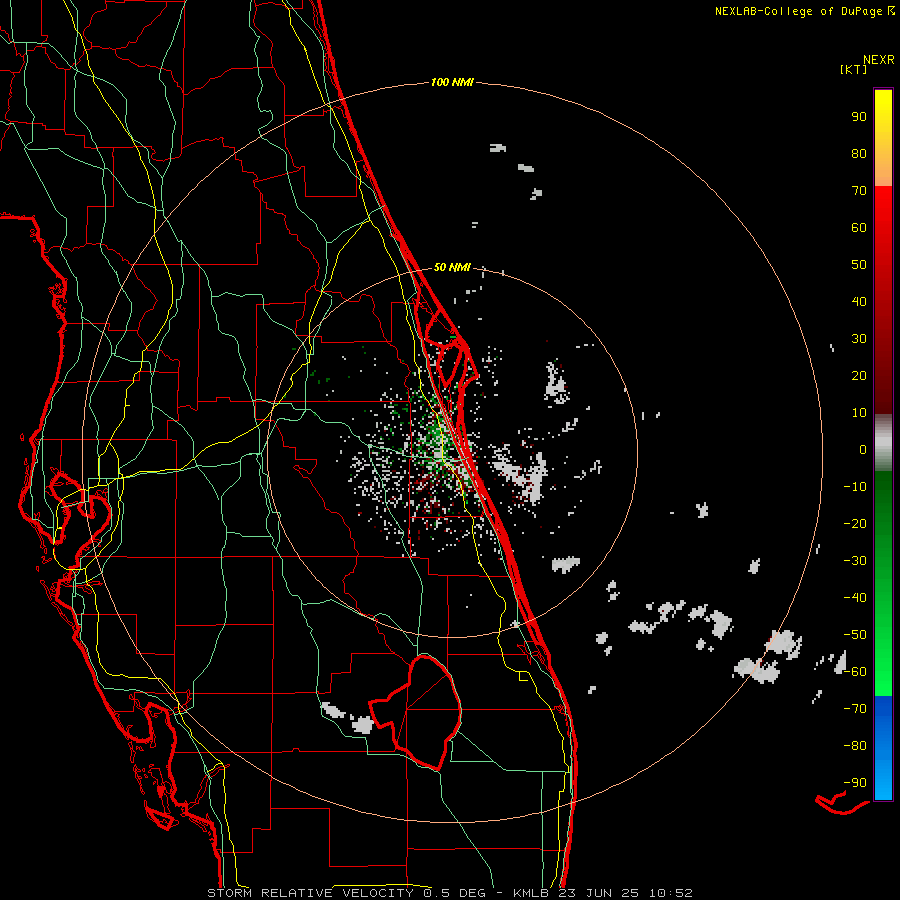Select the 100 NMI range ring label
The width and height of the screenshot is (900, 900).
[452, 82]
